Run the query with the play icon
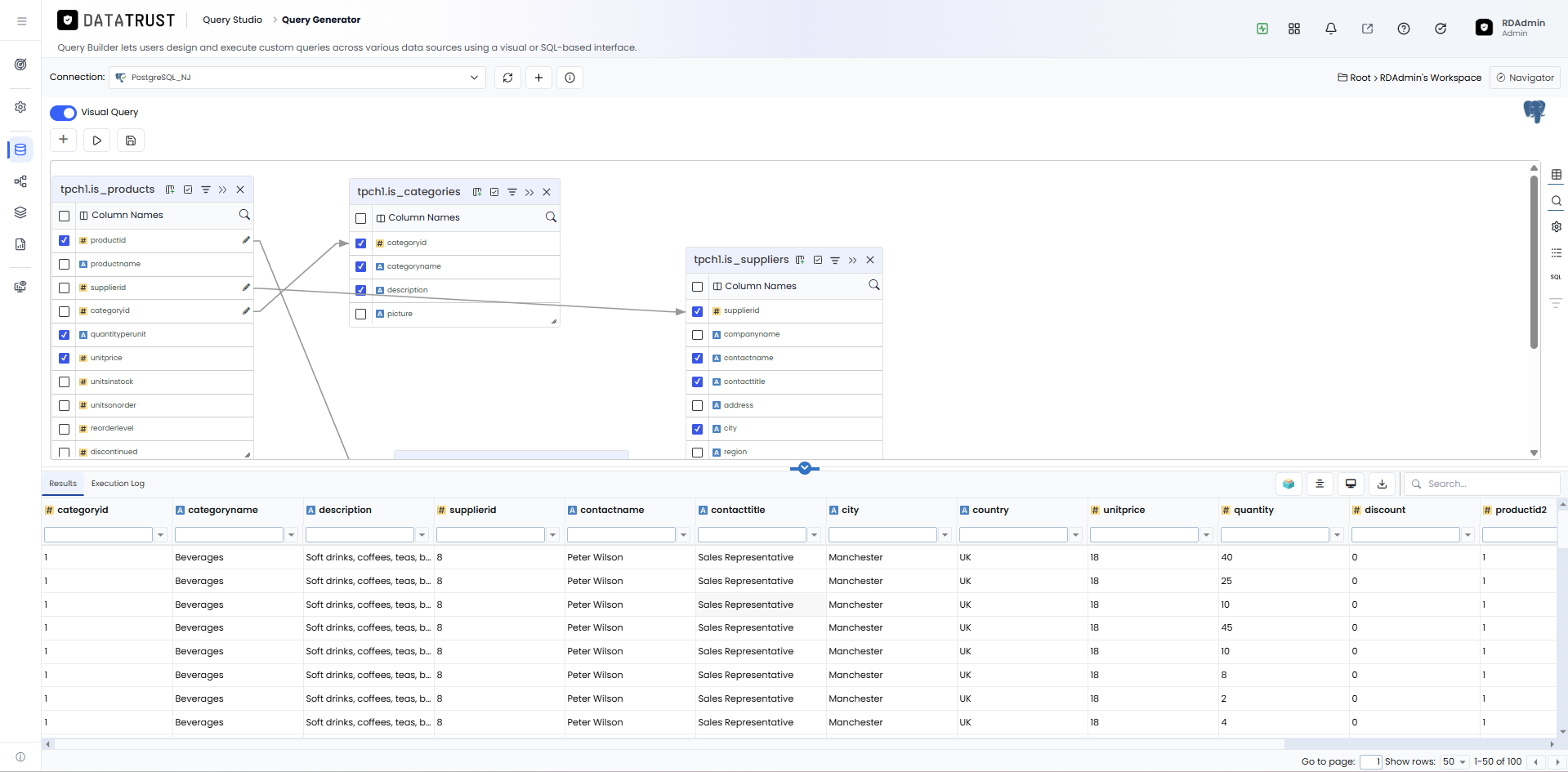 tap(96, 141)
